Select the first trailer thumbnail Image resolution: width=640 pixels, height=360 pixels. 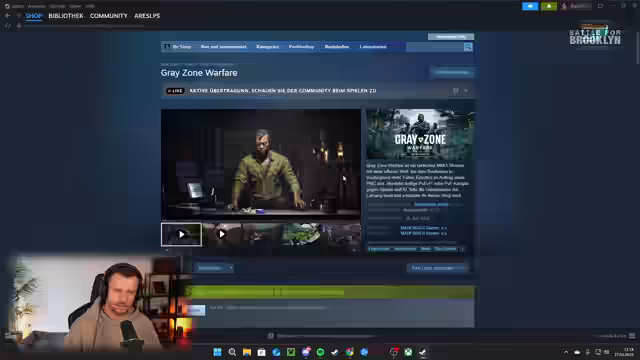coord(181,234)
